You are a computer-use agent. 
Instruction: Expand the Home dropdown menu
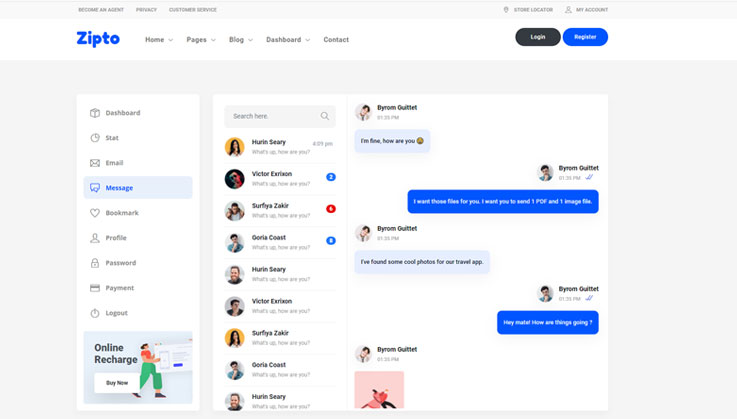(x=158, y=40)
